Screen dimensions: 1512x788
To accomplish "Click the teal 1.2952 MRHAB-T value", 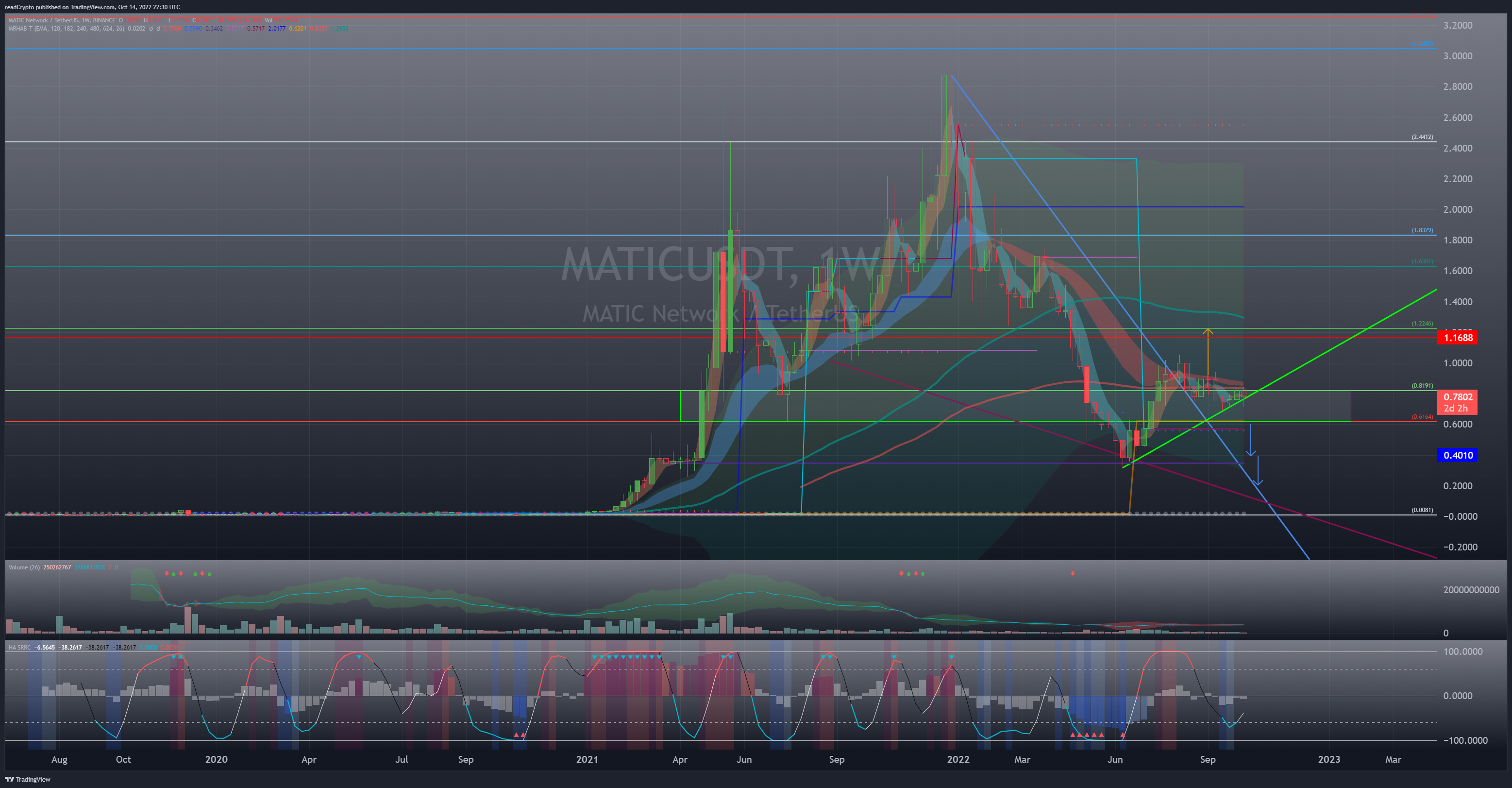I will click(x=339, y=28).
